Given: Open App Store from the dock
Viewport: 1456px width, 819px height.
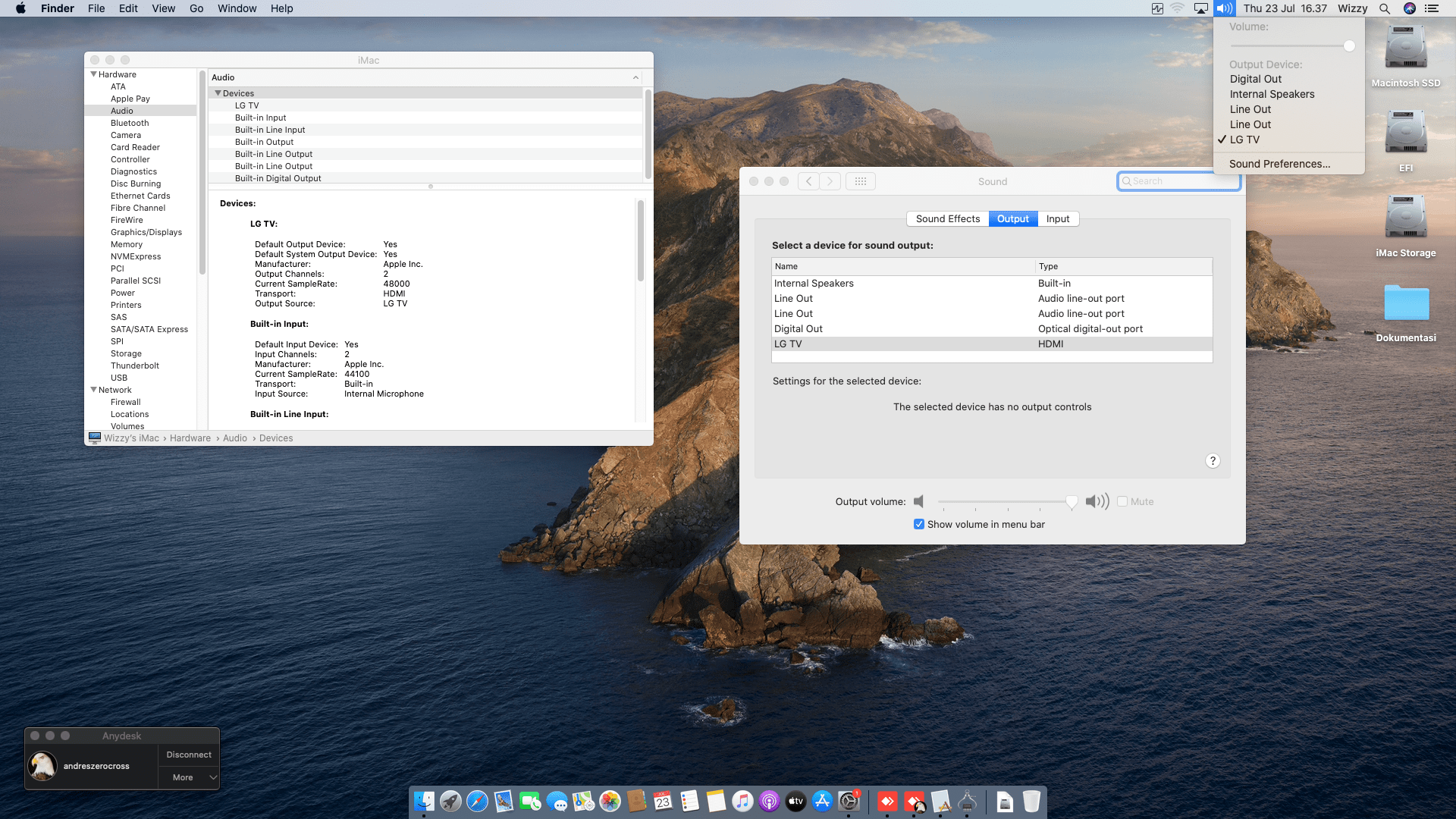Looking at the screenshot, I should pos(822,801).
